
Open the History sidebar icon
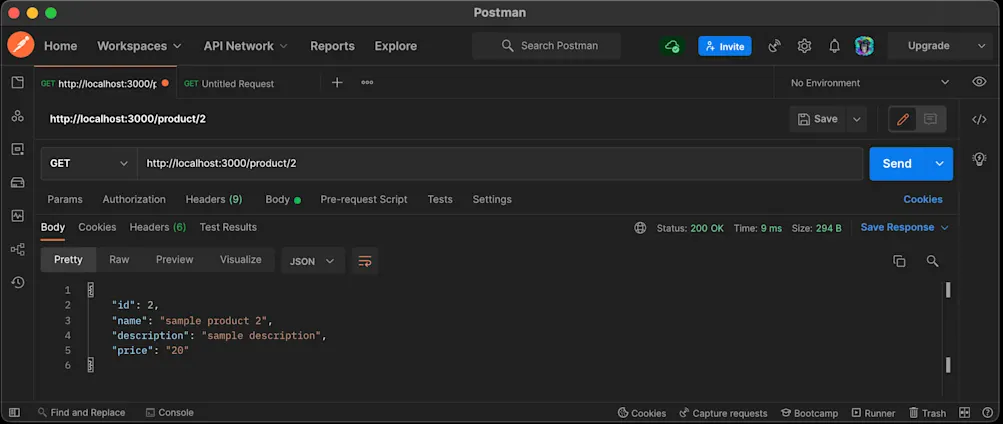click(x=17, y=282)
